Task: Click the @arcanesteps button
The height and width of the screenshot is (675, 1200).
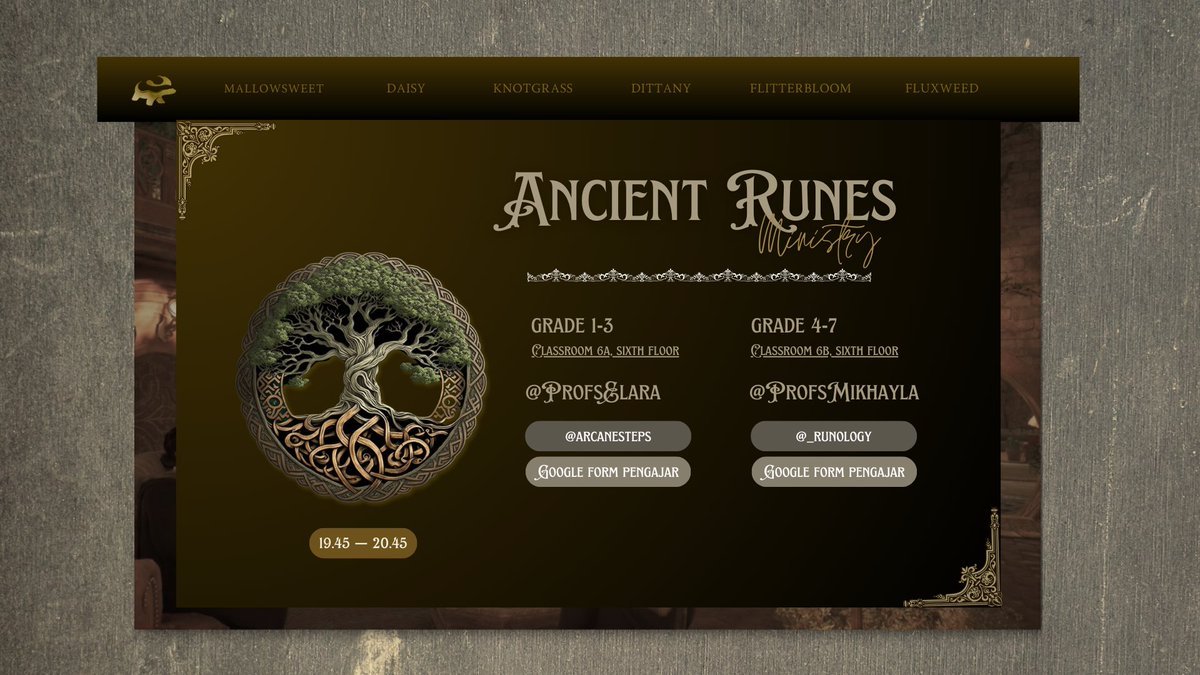Action: pos(608,436)
